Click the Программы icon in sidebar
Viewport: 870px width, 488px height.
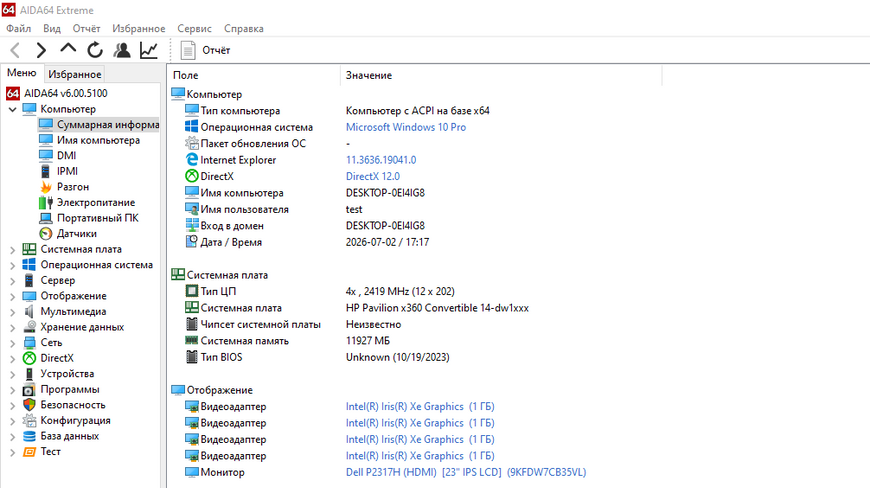click(x=29, y=389)
